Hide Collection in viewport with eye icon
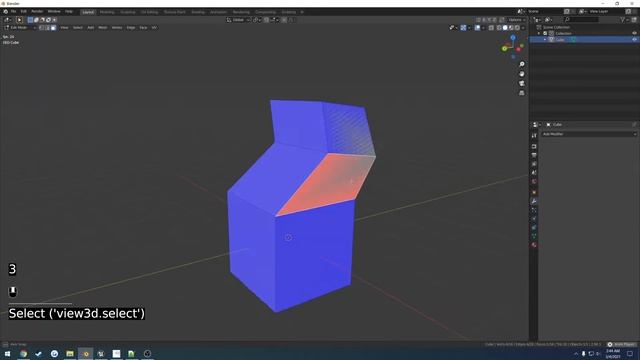The image size is (640, 360). (634, 33)
